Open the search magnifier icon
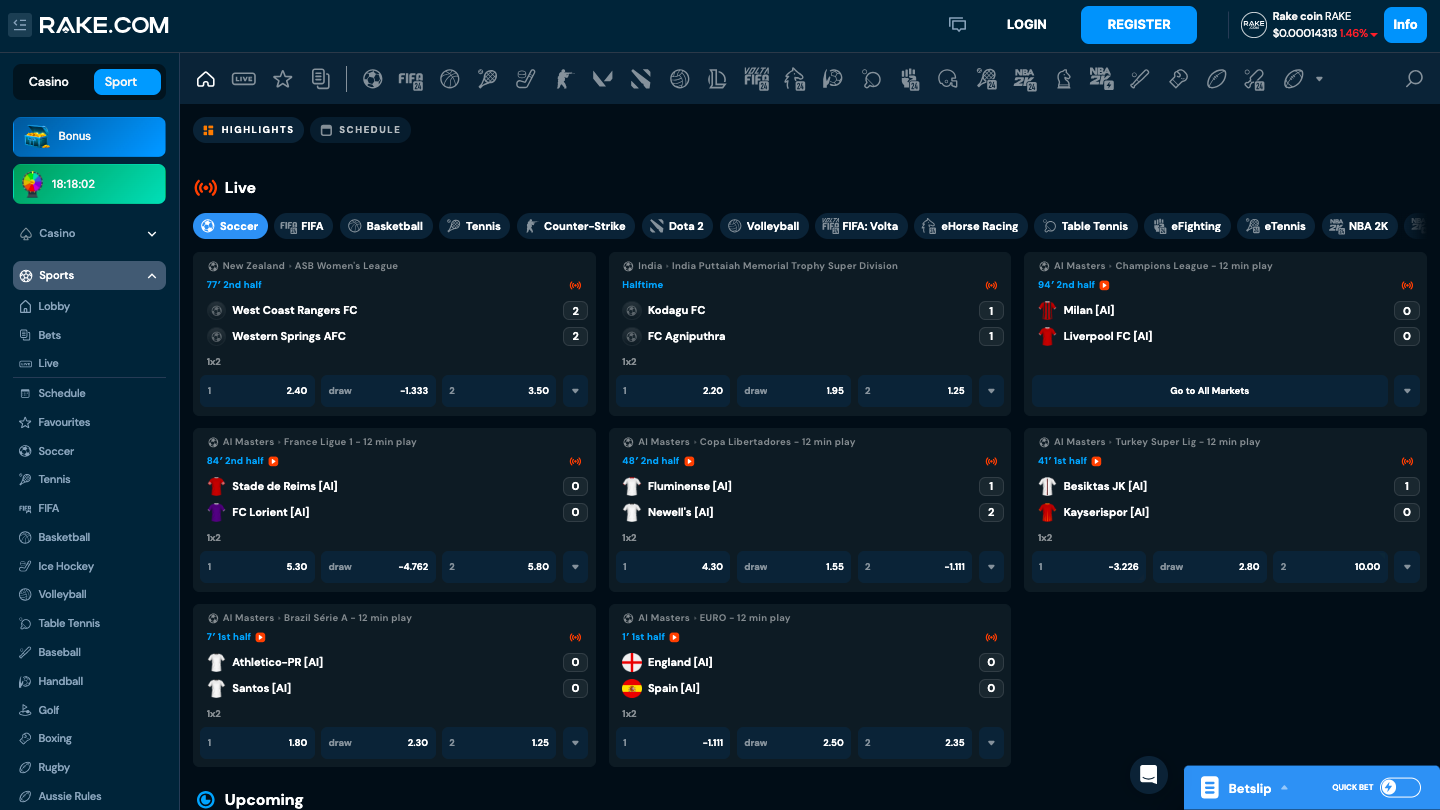 point(1414,79)
